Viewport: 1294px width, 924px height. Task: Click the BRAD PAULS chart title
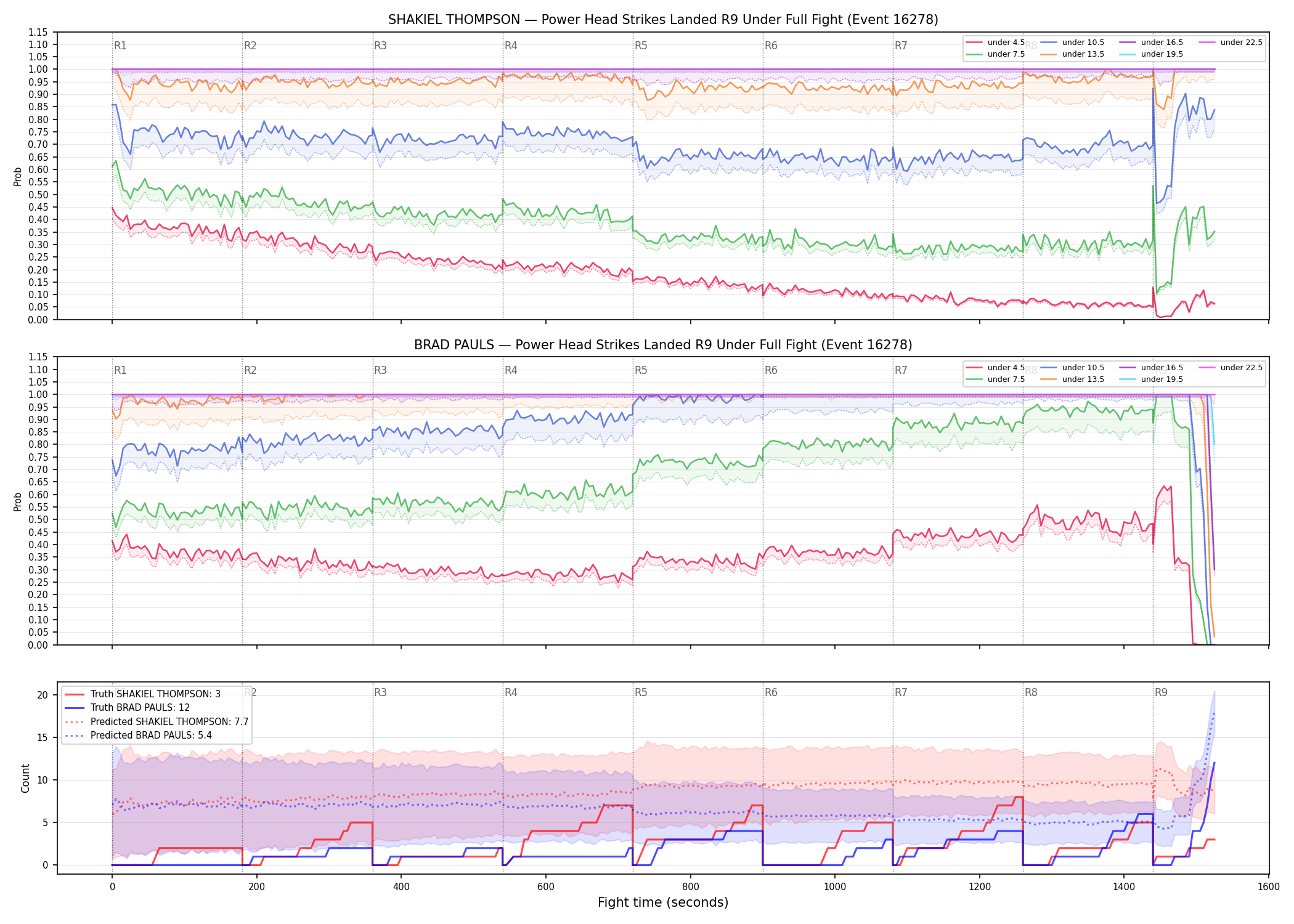coord(663,345)
